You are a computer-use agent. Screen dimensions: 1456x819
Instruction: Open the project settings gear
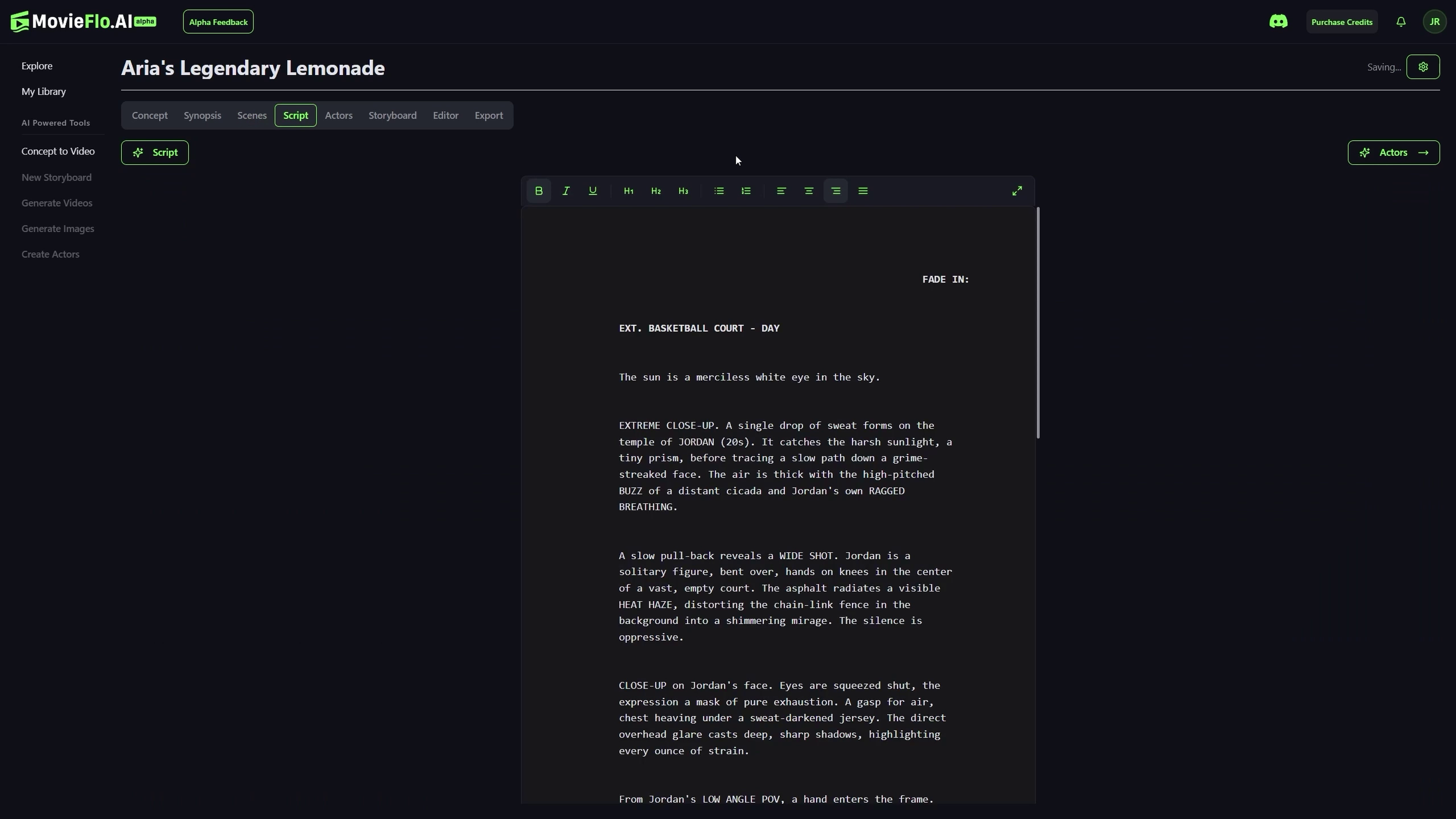[1423, 67]
